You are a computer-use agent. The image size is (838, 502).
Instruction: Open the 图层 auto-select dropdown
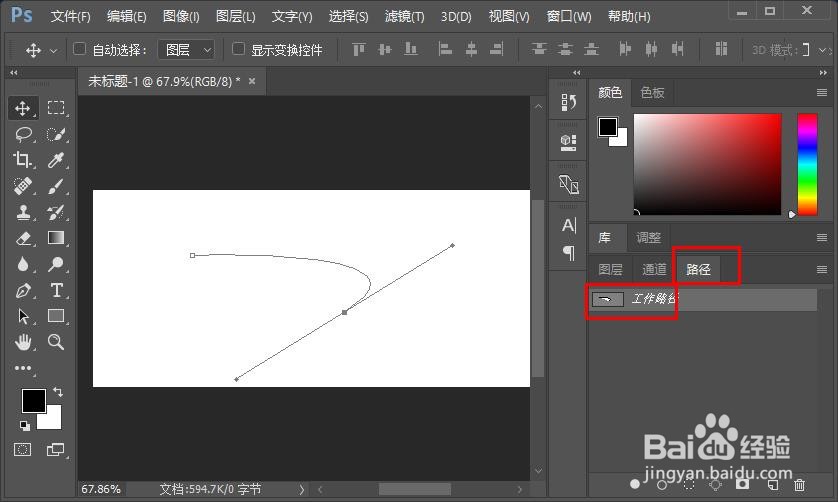coord(187,50)
